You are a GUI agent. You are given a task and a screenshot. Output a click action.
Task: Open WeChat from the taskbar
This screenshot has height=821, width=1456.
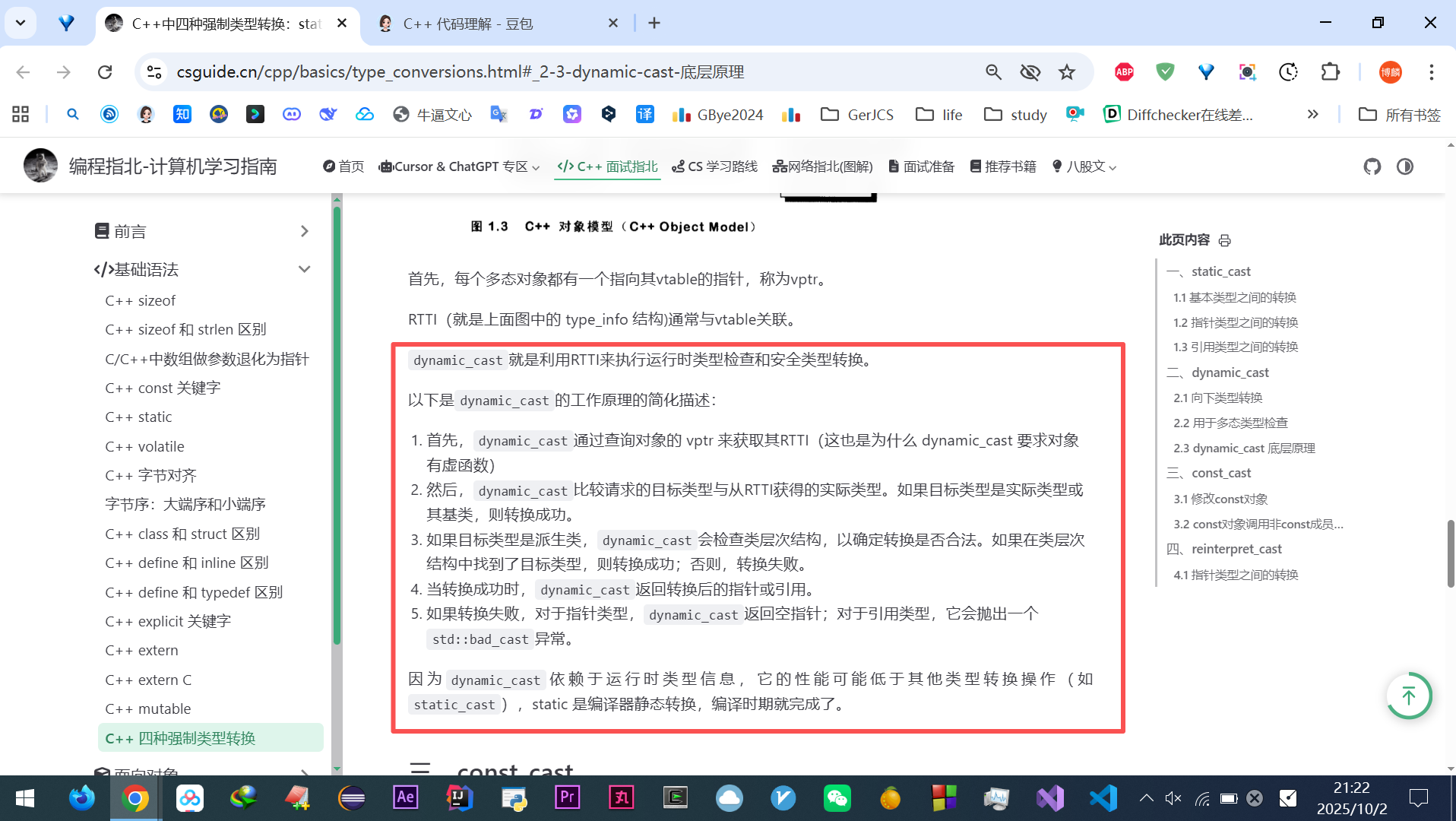[837, 798]
